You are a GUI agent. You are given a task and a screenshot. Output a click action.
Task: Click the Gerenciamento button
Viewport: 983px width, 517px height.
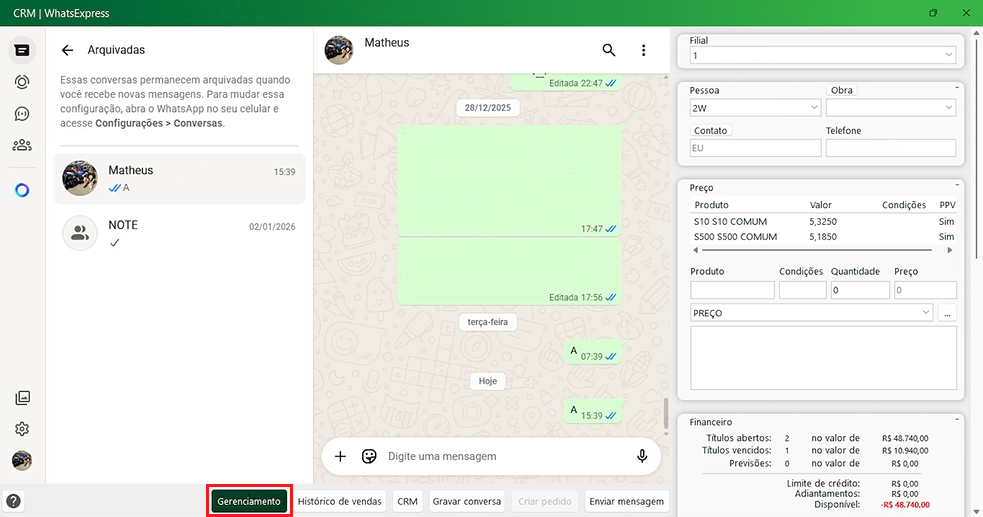(249, 501)
